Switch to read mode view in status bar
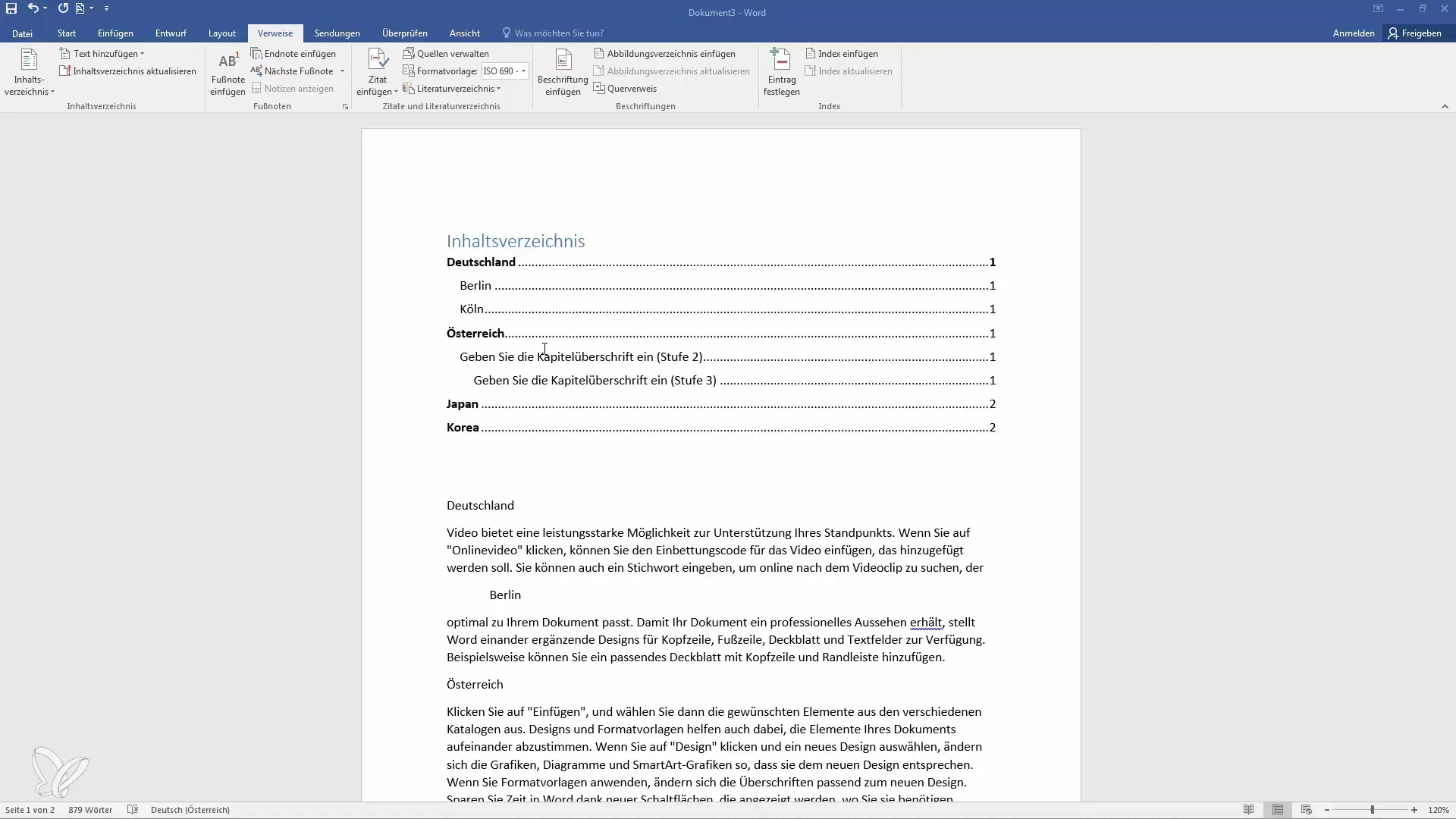1456x819 pixels. (1249, 810)
